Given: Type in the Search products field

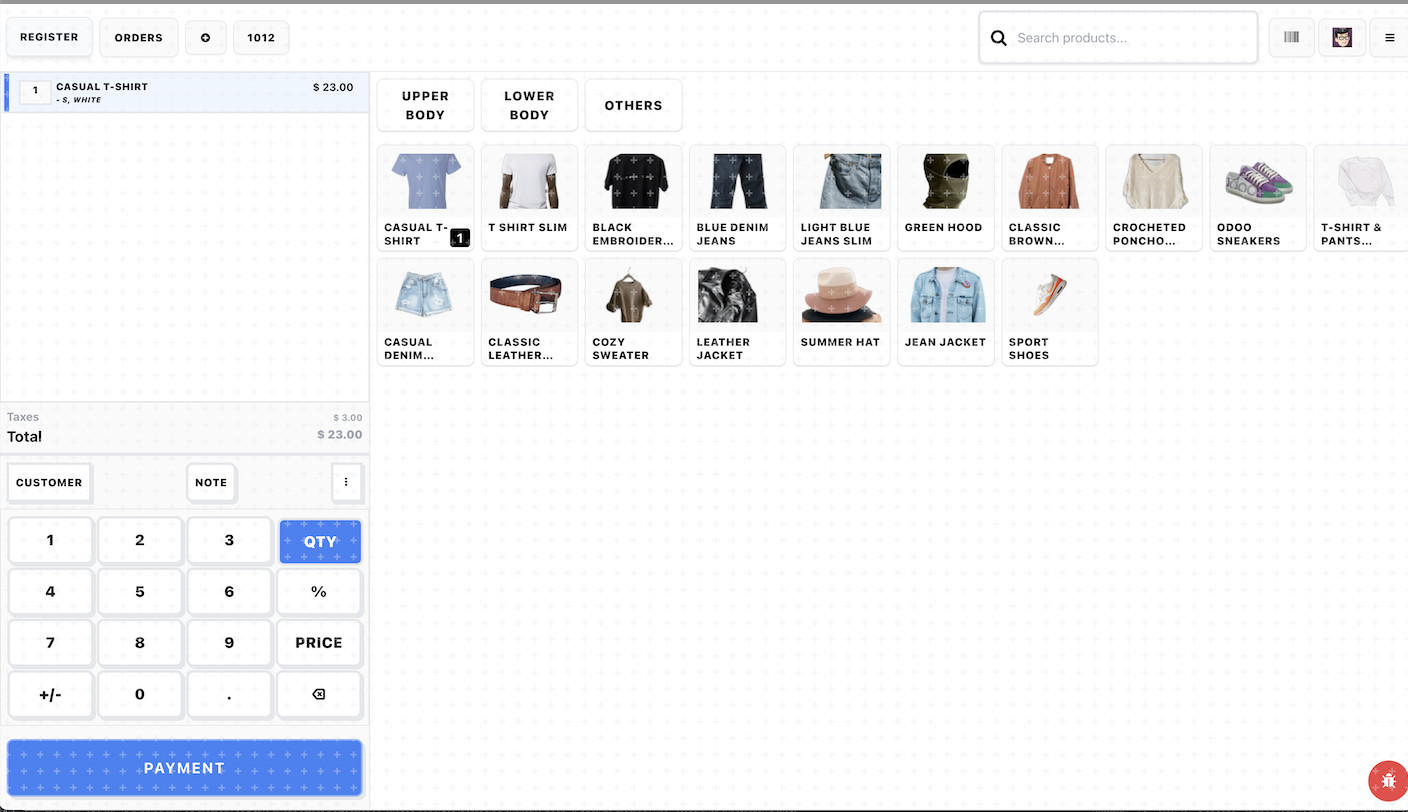Looking at the screenshot, I should tap(1130, 38).
